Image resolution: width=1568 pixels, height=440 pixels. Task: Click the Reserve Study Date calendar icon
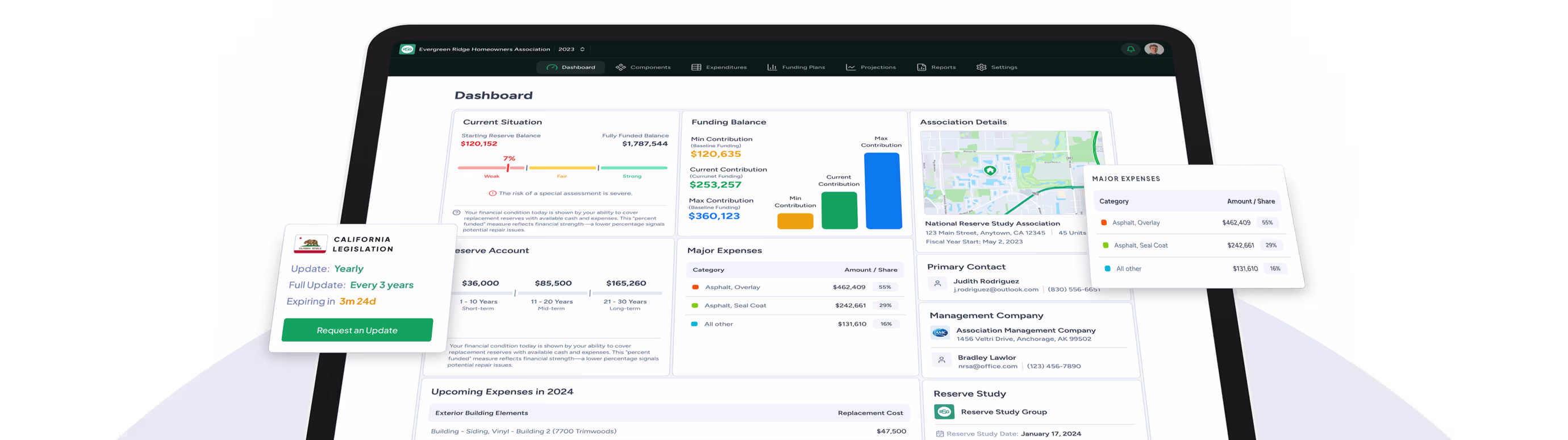pos(940,434)
